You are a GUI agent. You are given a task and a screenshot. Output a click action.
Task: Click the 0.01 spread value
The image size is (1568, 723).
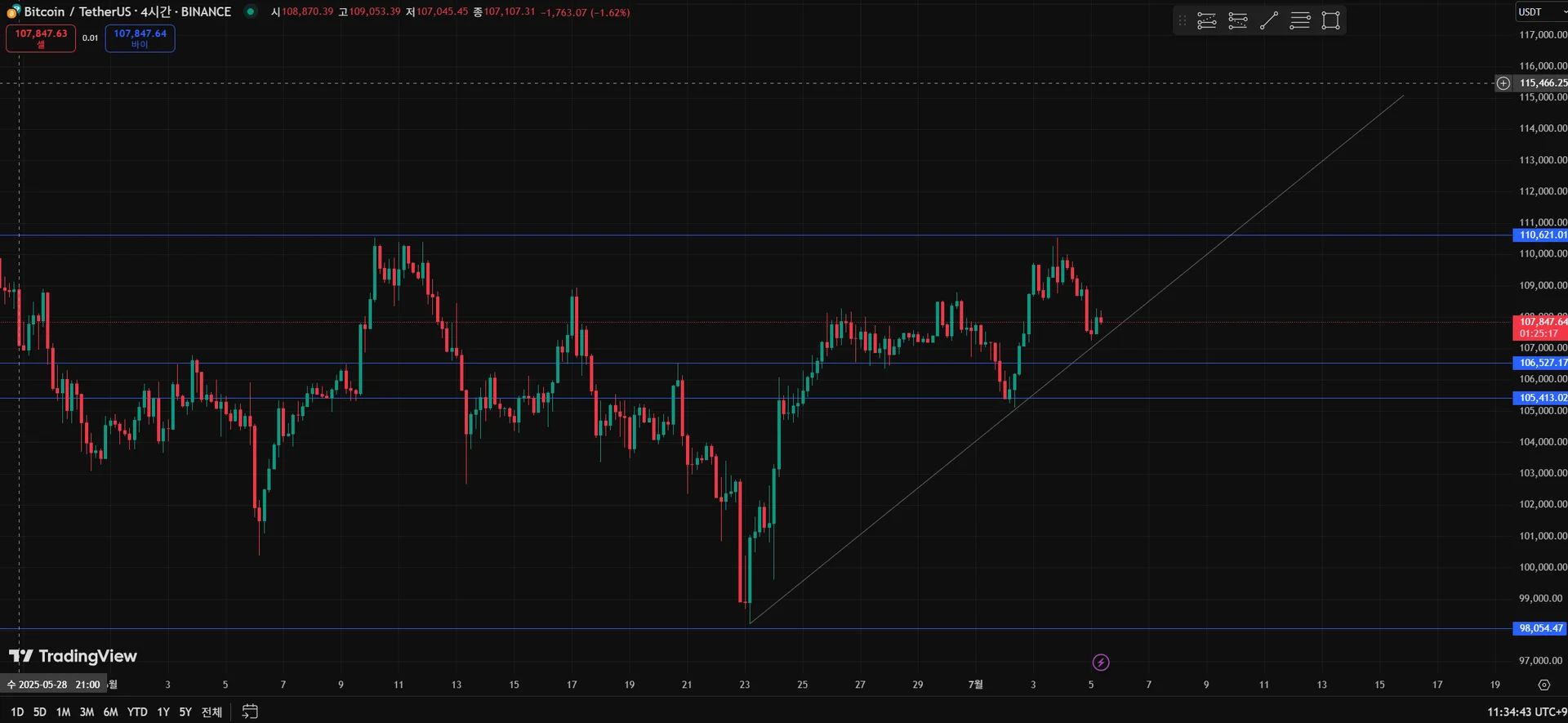click(90, 38)
